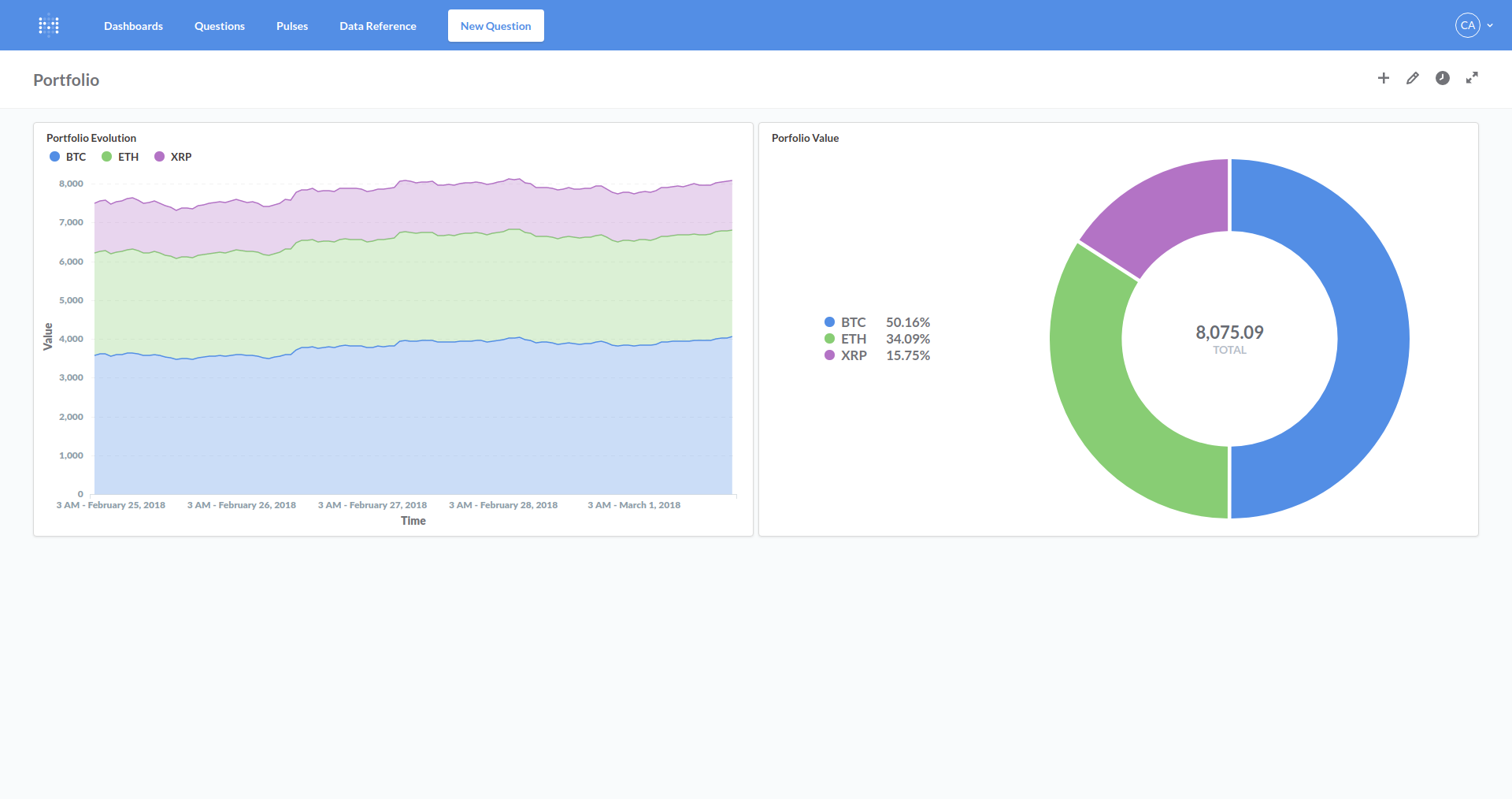The image size is (1512, 799).
Task: Expand the account menu chevron
Action: click(1490, 25)
